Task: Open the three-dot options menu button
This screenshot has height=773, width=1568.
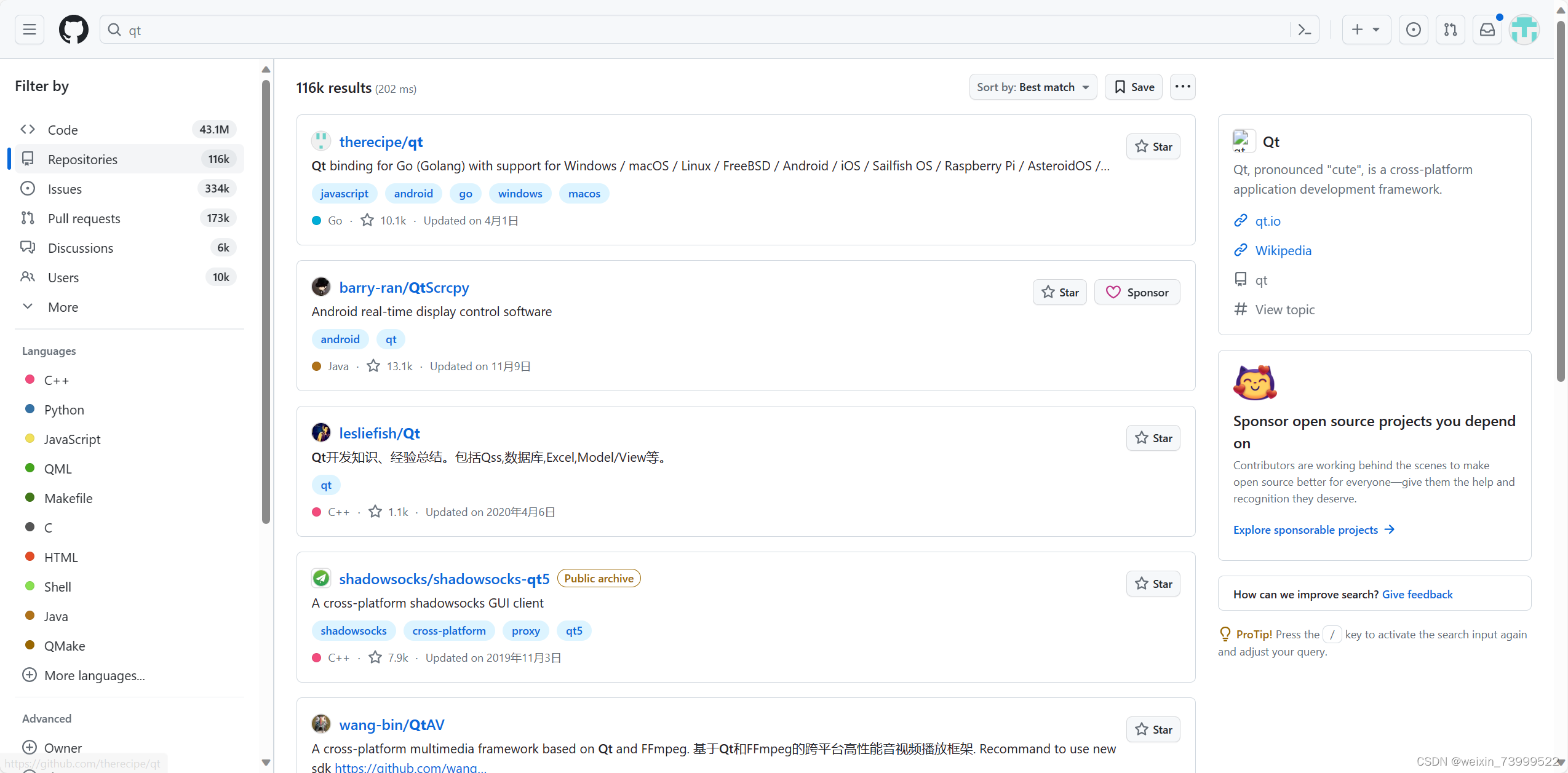Action: point(1182,87)
